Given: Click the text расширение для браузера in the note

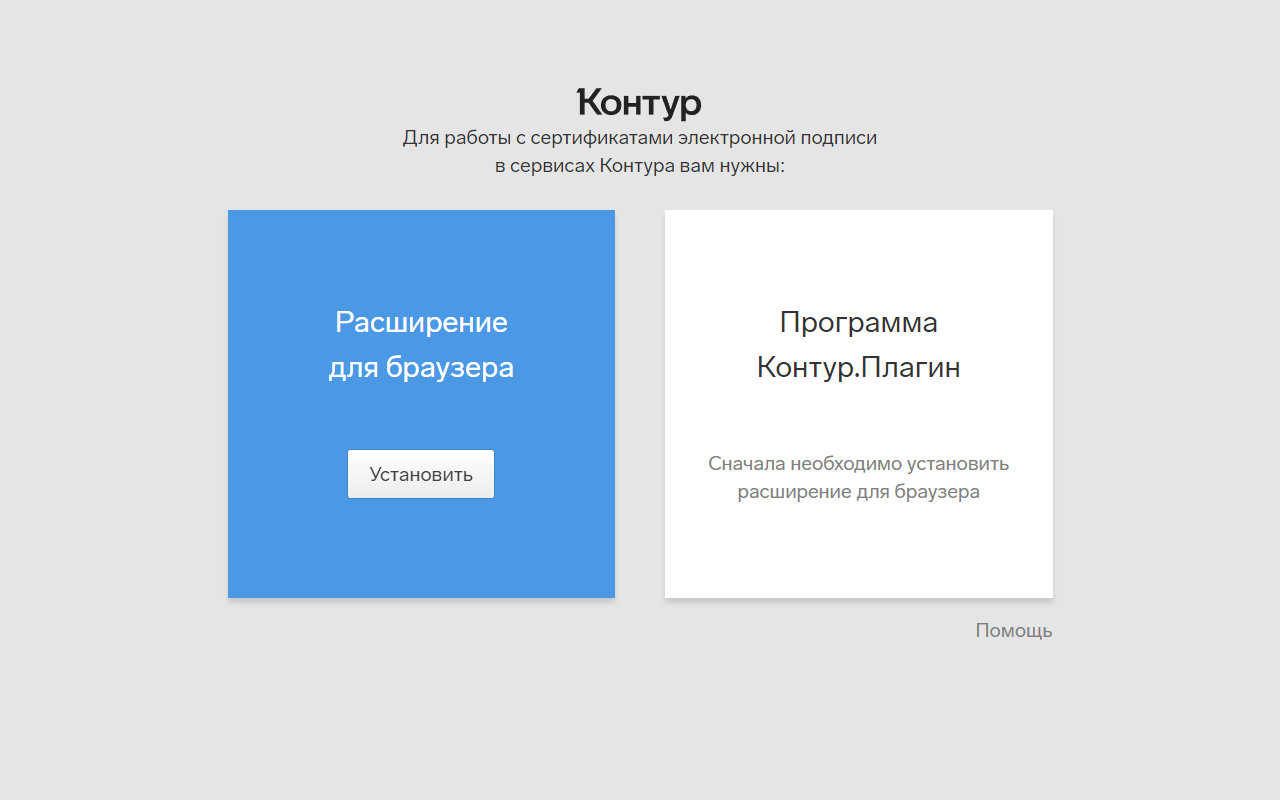Looking at the screenshot, I should pyautogui.click(x=858, y=491).
